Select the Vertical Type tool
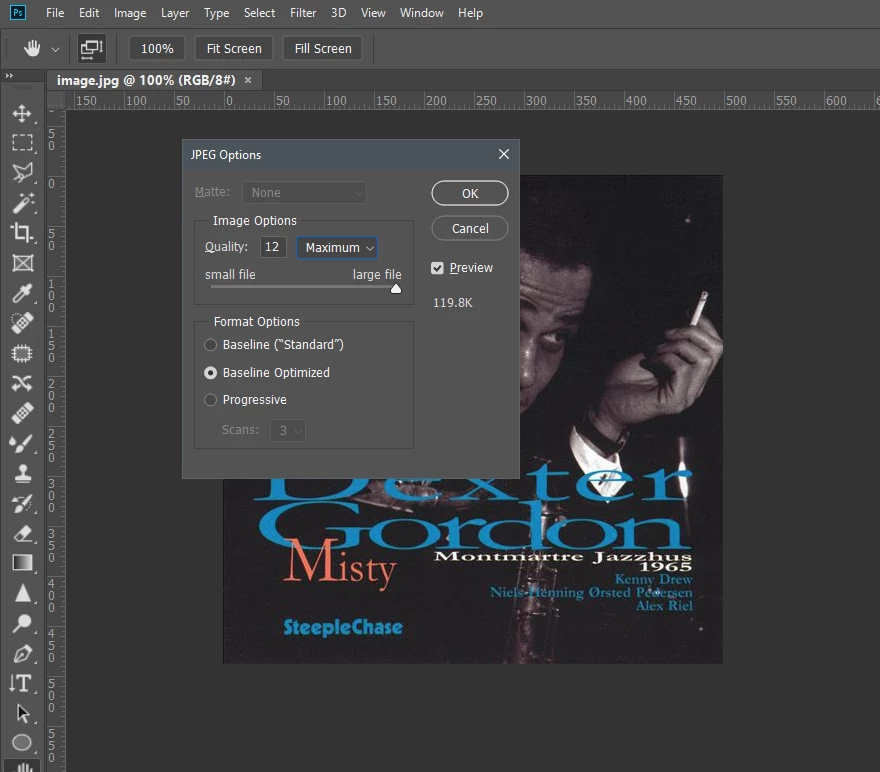This screenshot has height=772, width=880. 22,683
